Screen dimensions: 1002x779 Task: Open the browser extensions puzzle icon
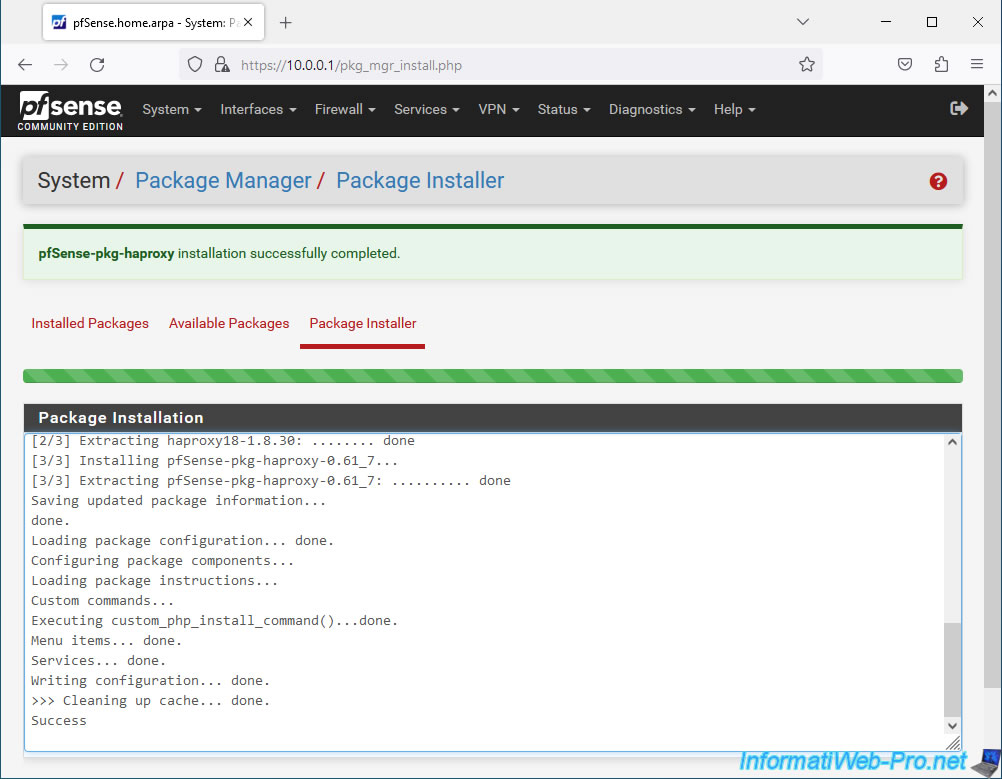pos(941,65)
